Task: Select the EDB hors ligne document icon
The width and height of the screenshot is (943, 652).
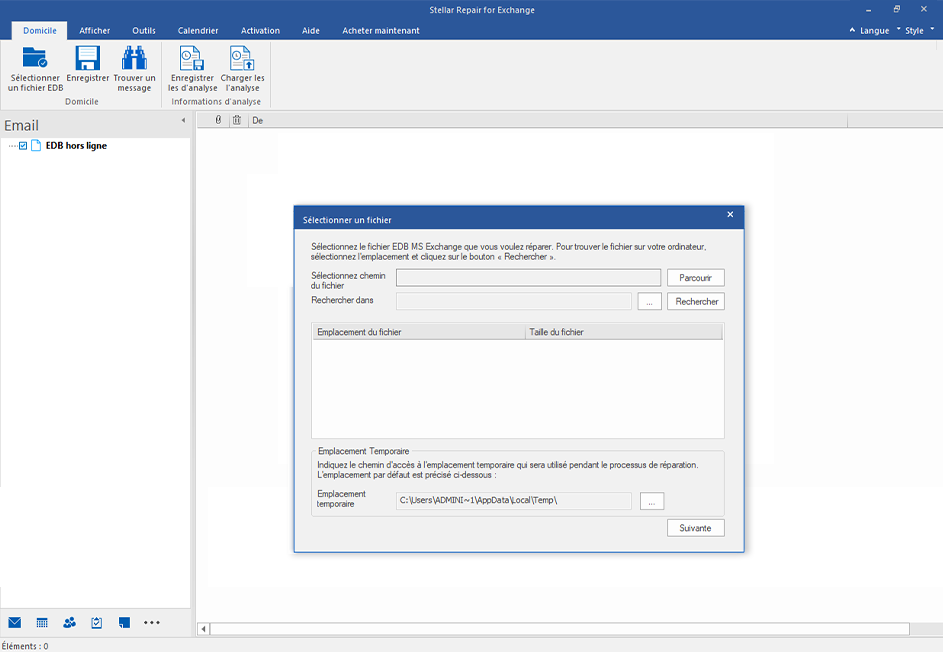Action: pyautogui.click(x=36, y=146)
